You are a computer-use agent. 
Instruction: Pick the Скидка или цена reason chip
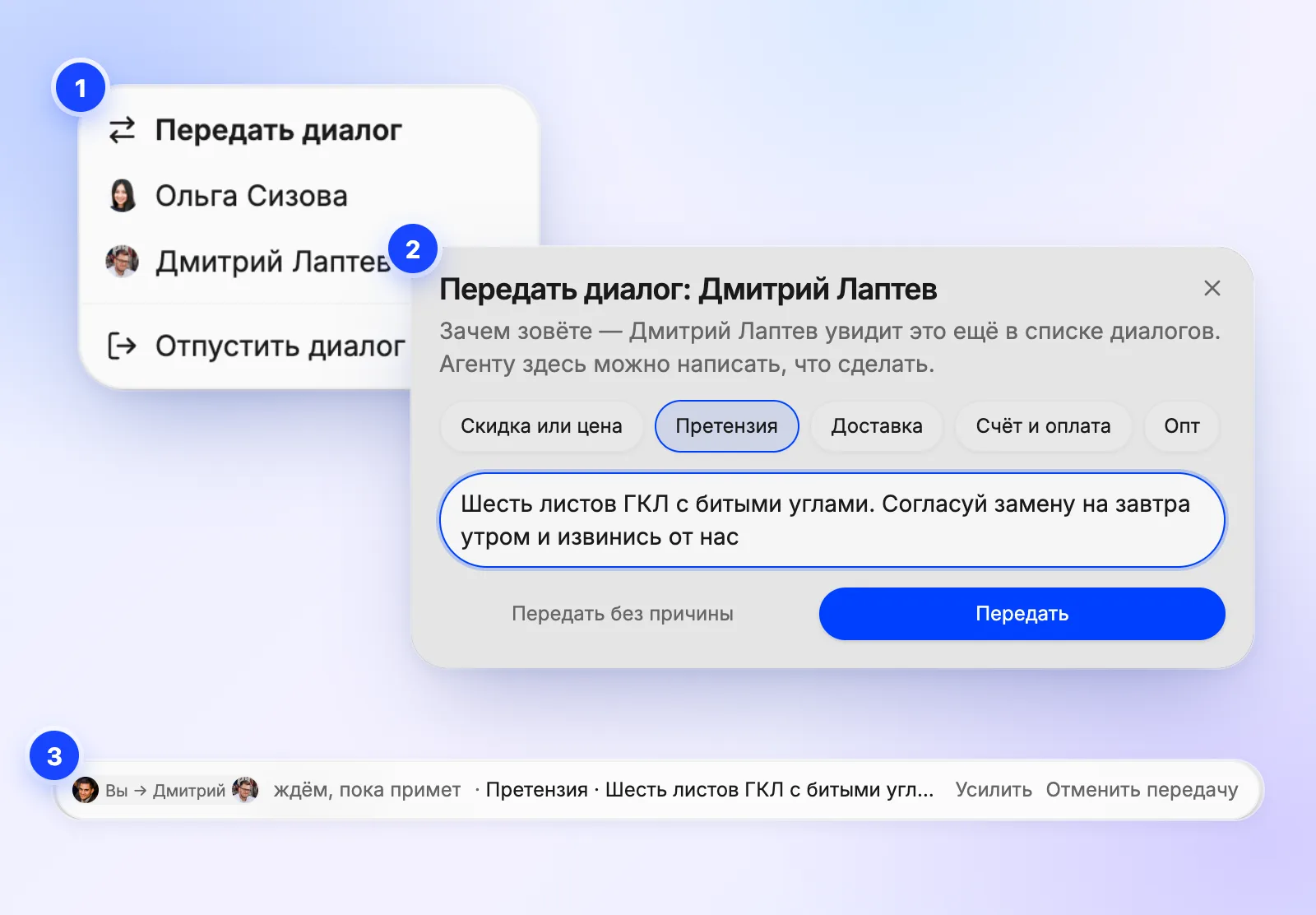[x=541, y=426]
